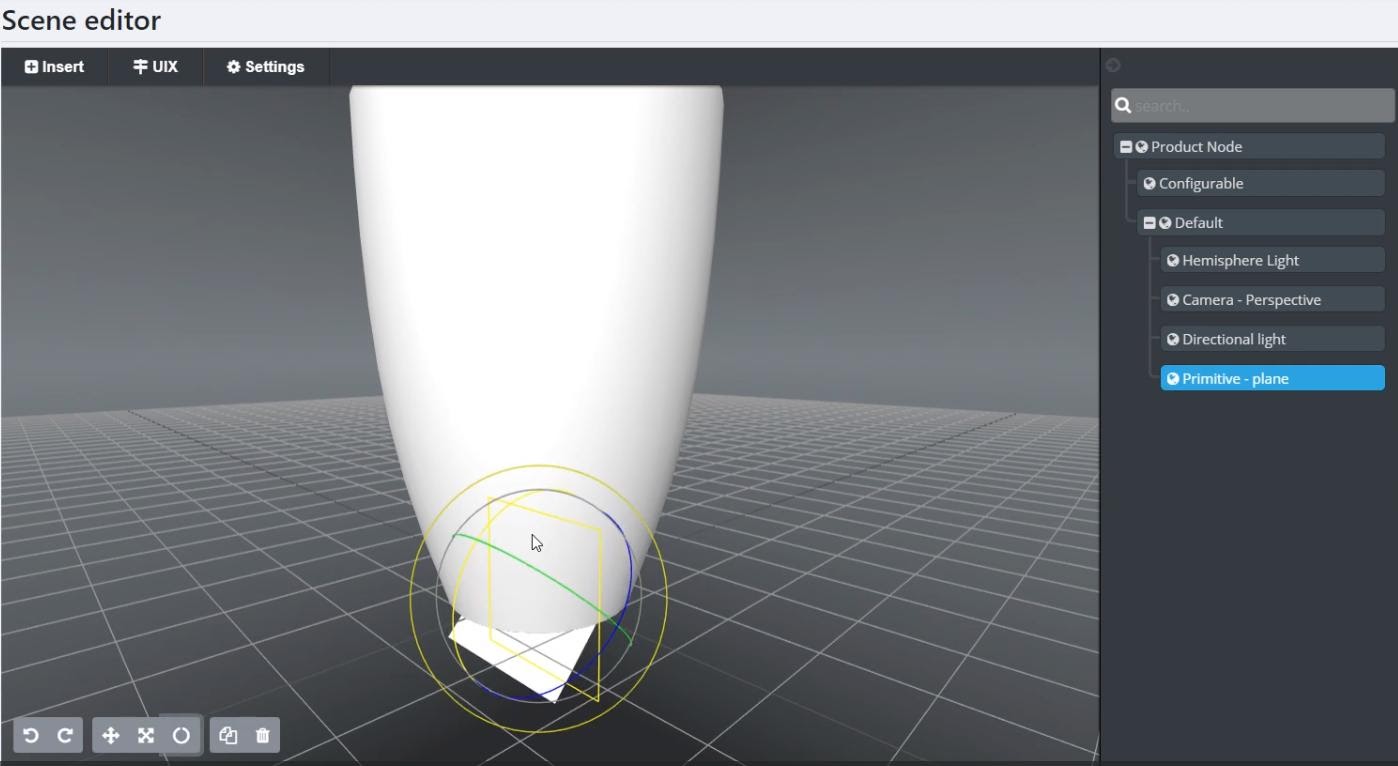This screenshot has height=766, width=1398.
Task: Click the globe icon beside Hemisphere Light
Action: click(x=1173, y=261)
